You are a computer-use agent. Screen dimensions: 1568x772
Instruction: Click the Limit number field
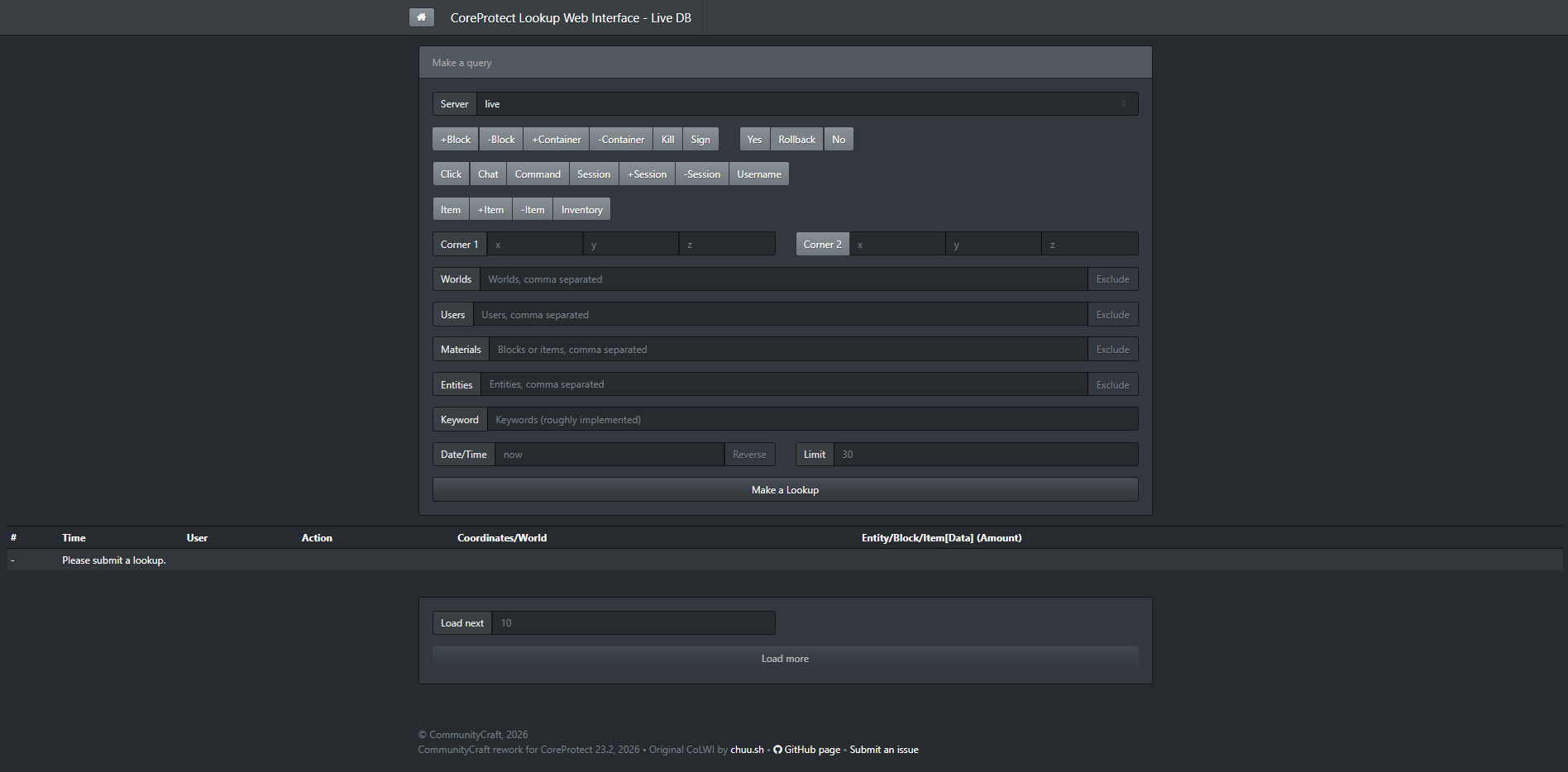[x=986, y=455]
